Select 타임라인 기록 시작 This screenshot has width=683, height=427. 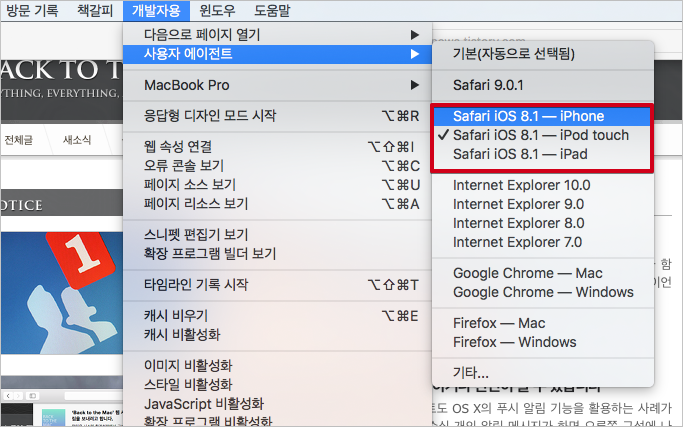(277, 285)
